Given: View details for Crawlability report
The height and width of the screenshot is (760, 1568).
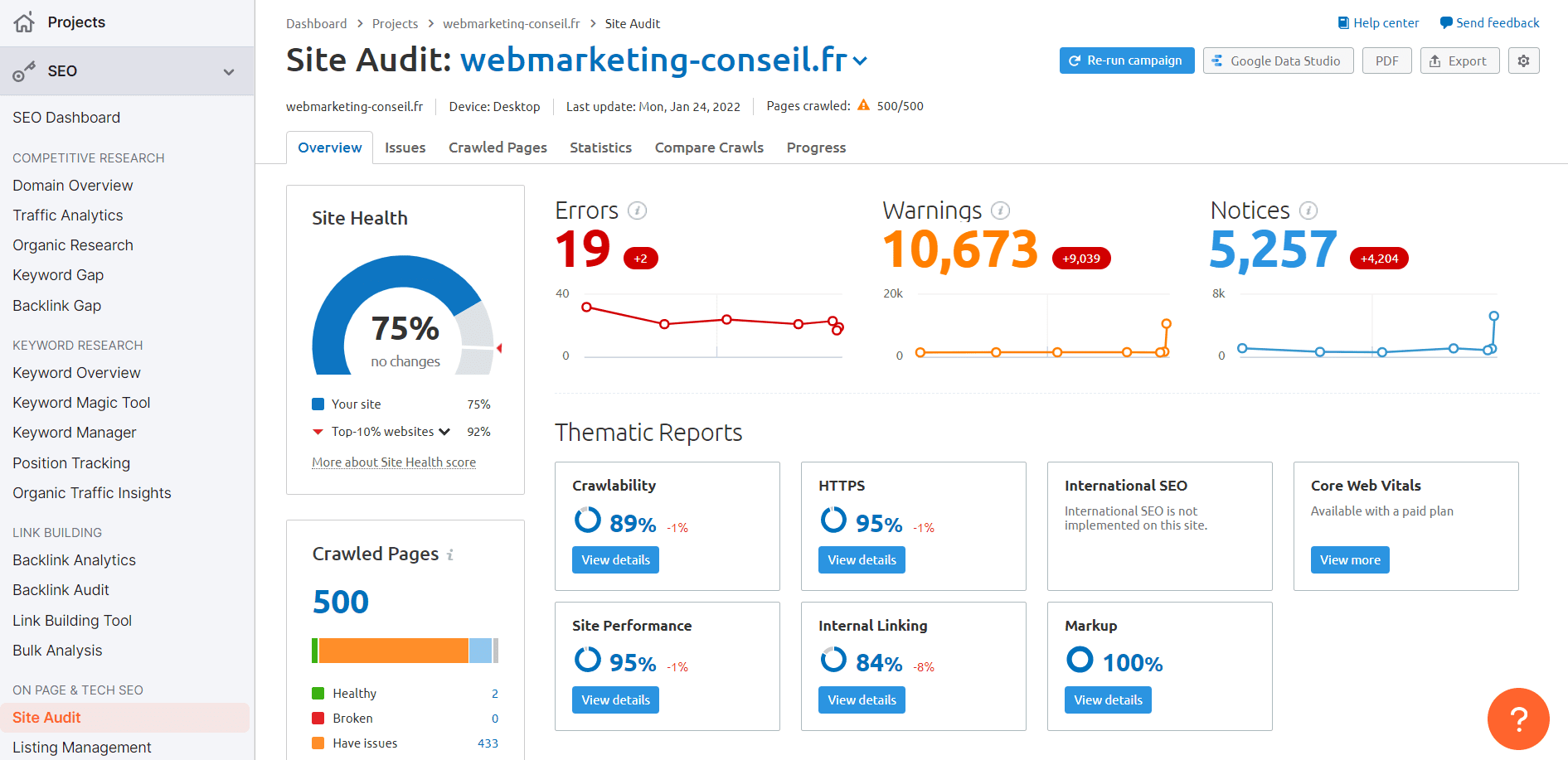Looking at the screenshot, I should (615, 560).
